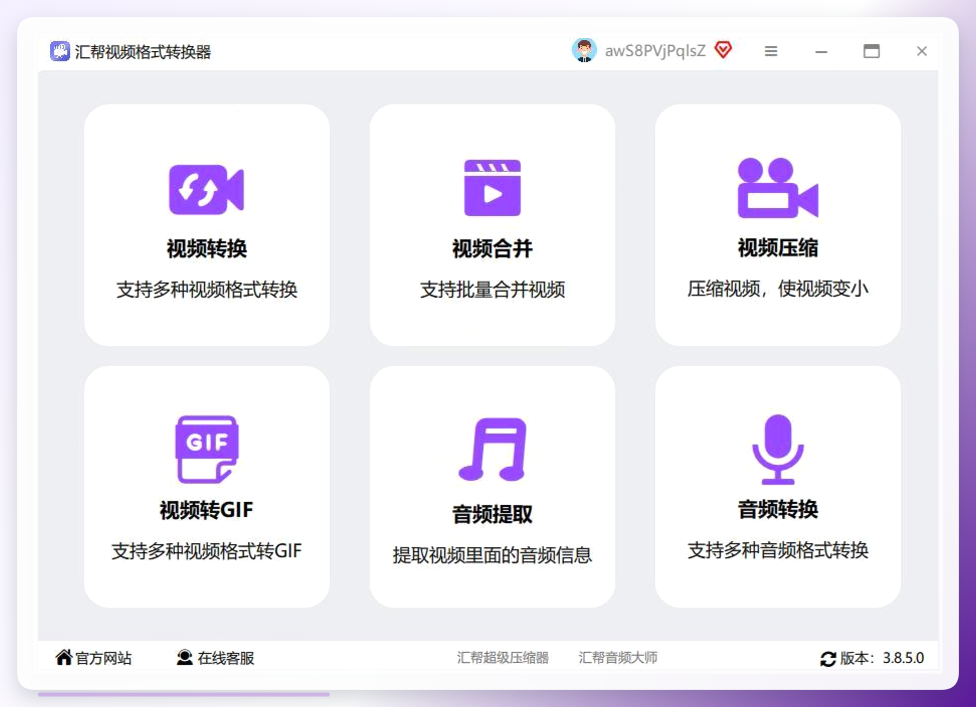976x707 pixels.
Task: Click the window title 汇帮视频格式转换器
Action: click(143, 52)
